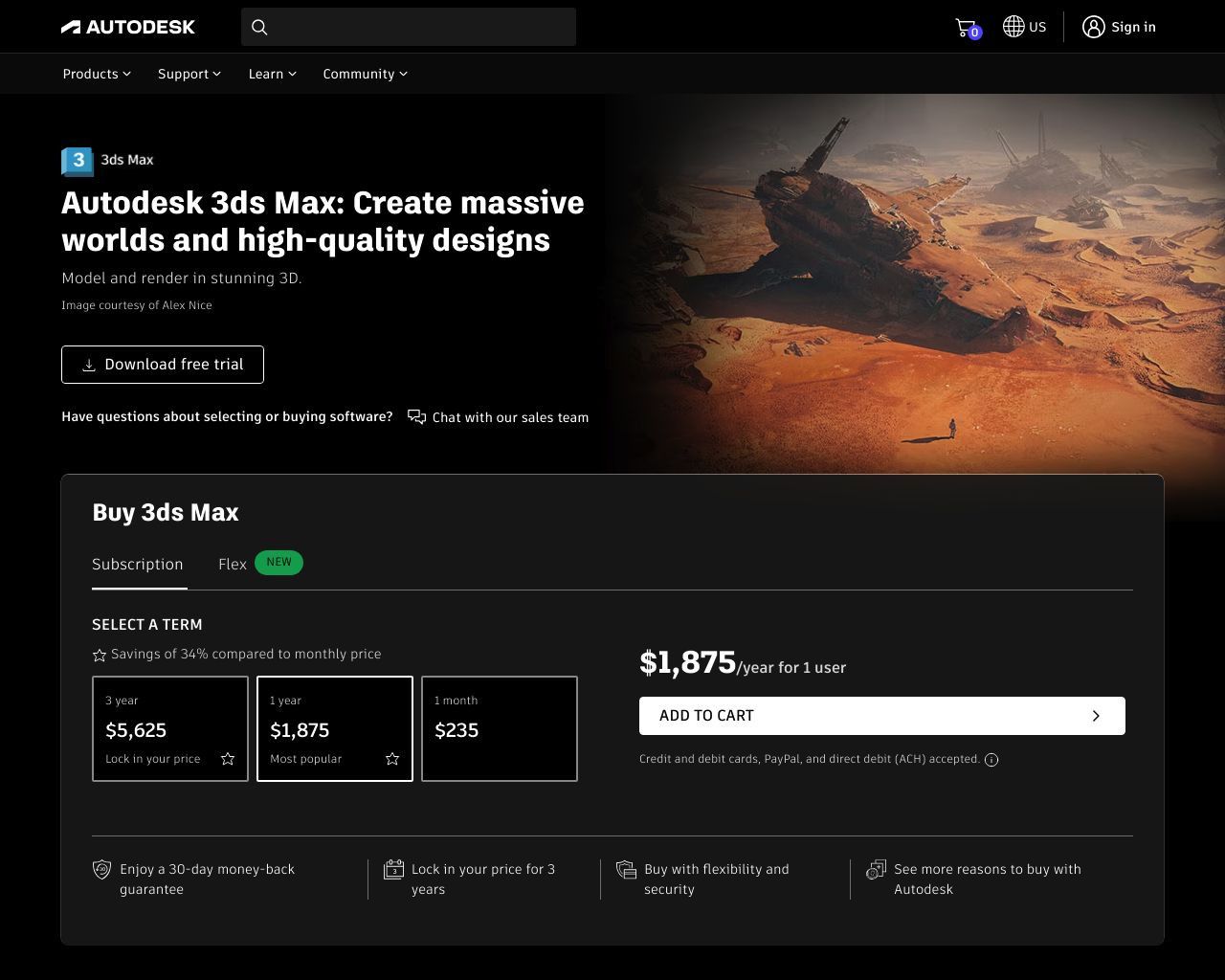Click the Sign in user icon

click(x=1093, y=27)
